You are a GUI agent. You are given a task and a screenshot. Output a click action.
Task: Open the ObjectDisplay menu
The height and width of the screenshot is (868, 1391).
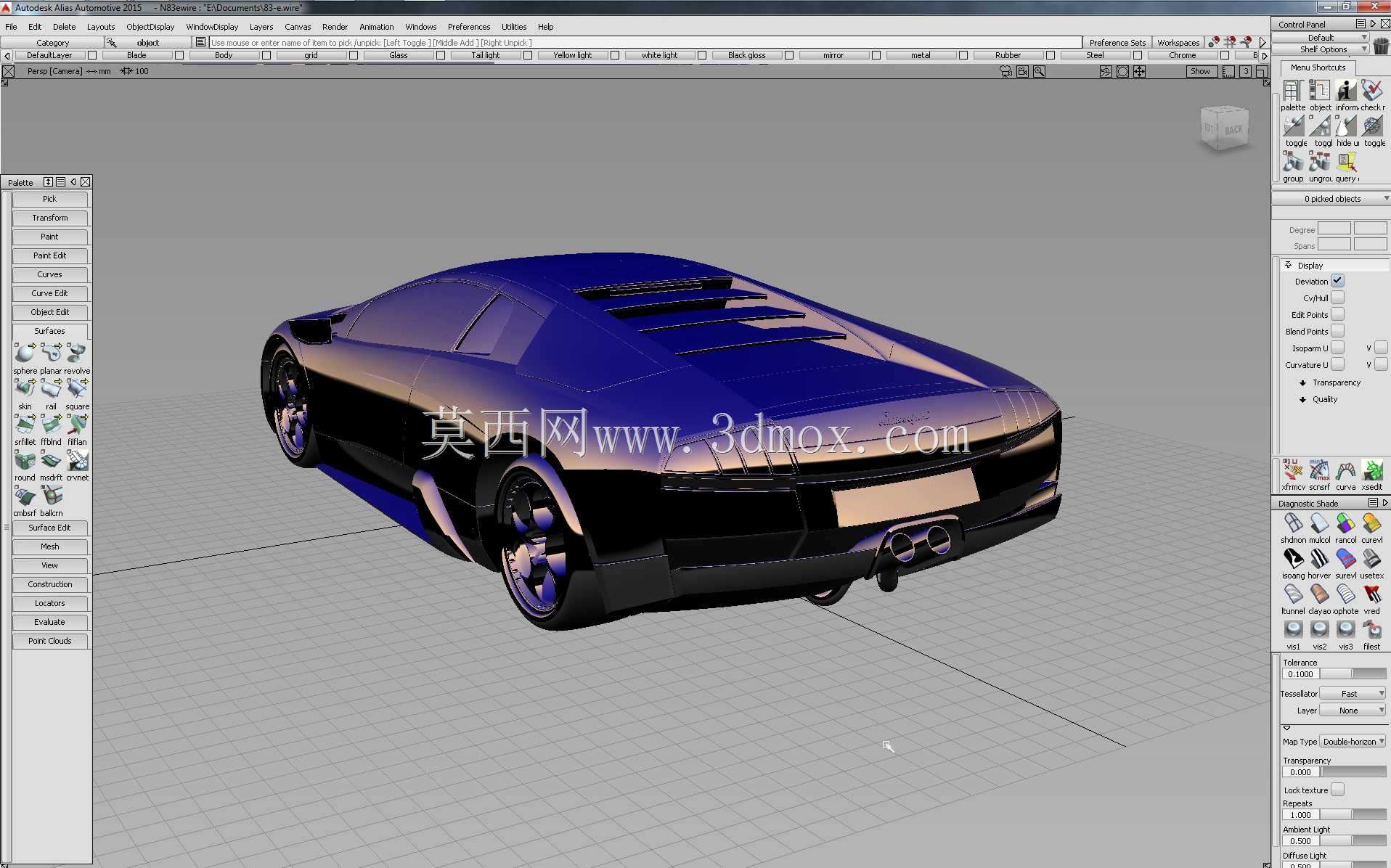(150, 27)
